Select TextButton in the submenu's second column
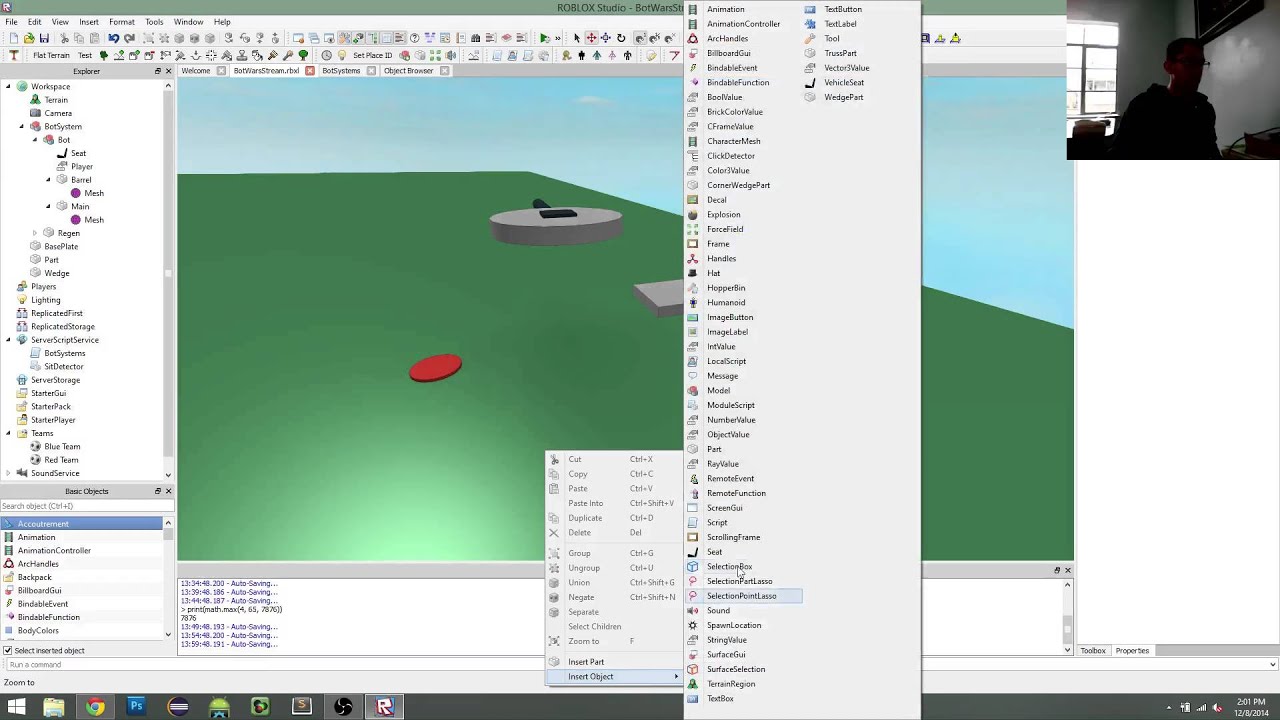This screenshot has height=720, width=1280. [x=843, y=9]
